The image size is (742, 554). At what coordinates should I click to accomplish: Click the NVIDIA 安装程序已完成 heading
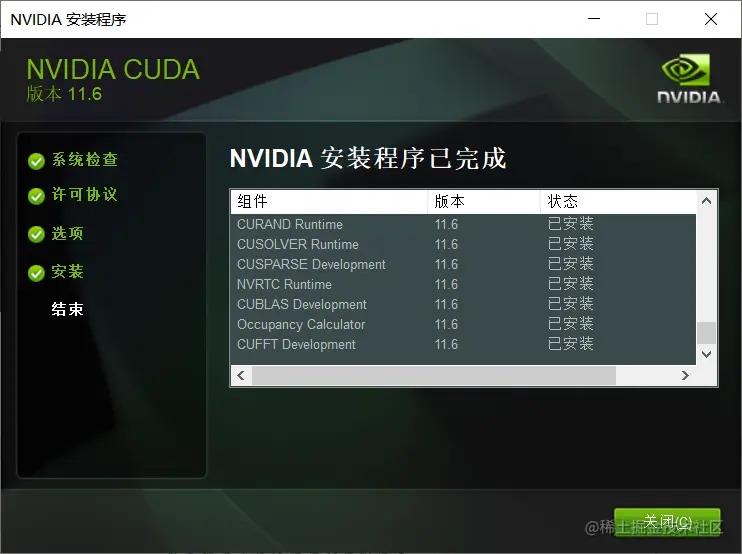(368, 158)
